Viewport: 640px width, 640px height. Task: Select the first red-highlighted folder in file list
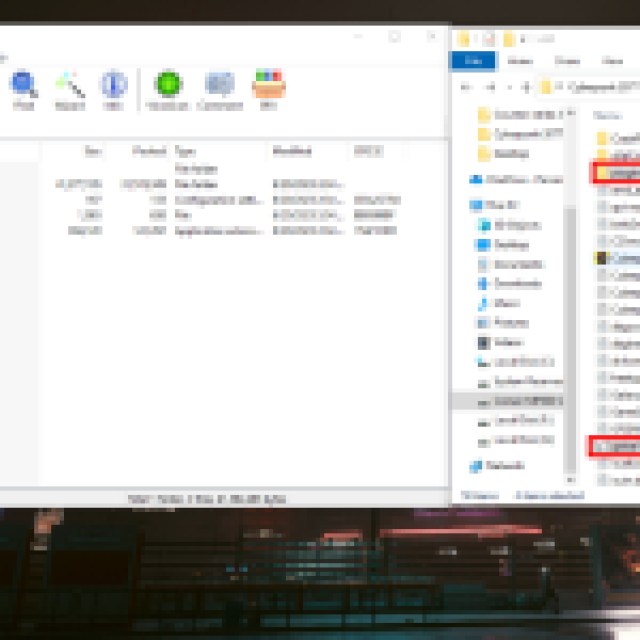(615, 173)
